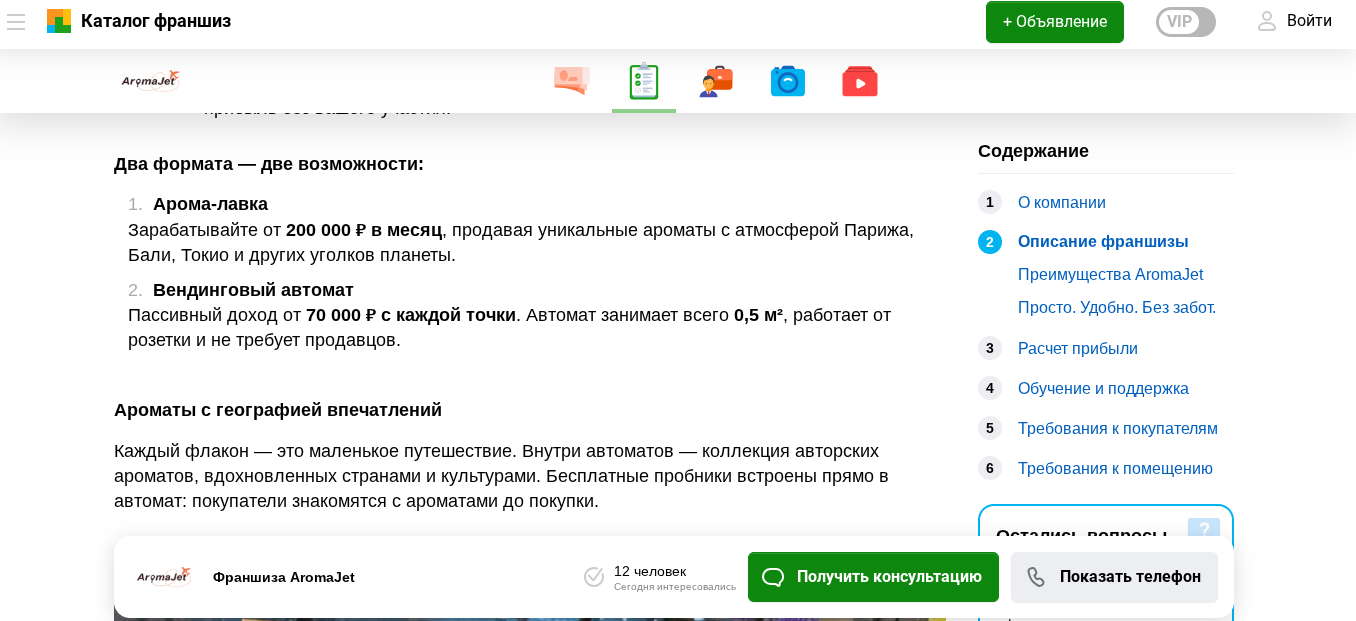Click Получить консультацию button
Screen dimensions: 1356x621
coord(873,577)
